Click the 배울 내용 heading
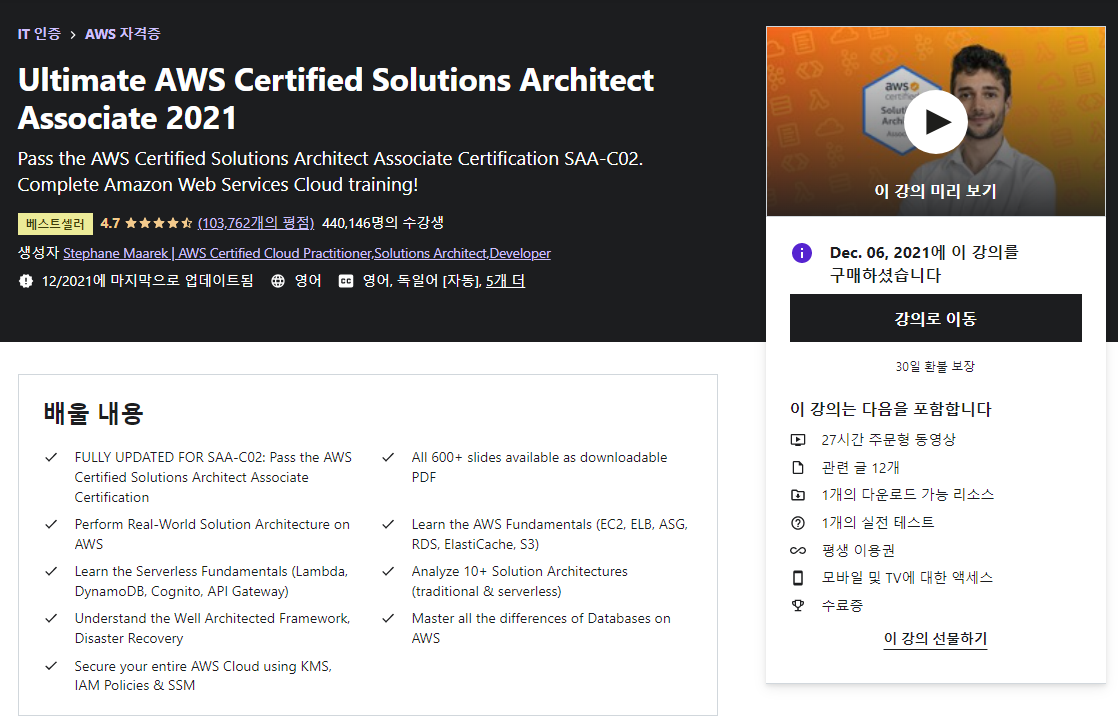This screenshot has height=716, width=1118. pyautogui.click(x=93, y=414)
